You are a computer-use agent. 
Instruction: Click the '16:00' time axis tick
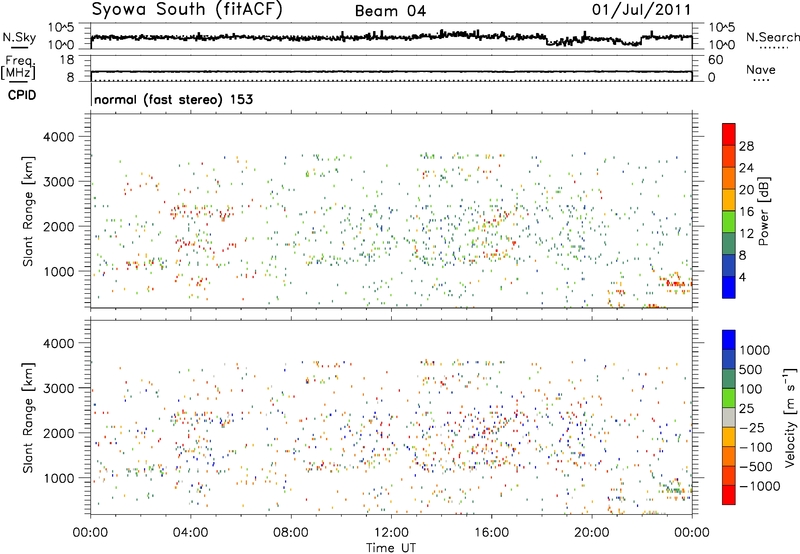coord(491,533)
